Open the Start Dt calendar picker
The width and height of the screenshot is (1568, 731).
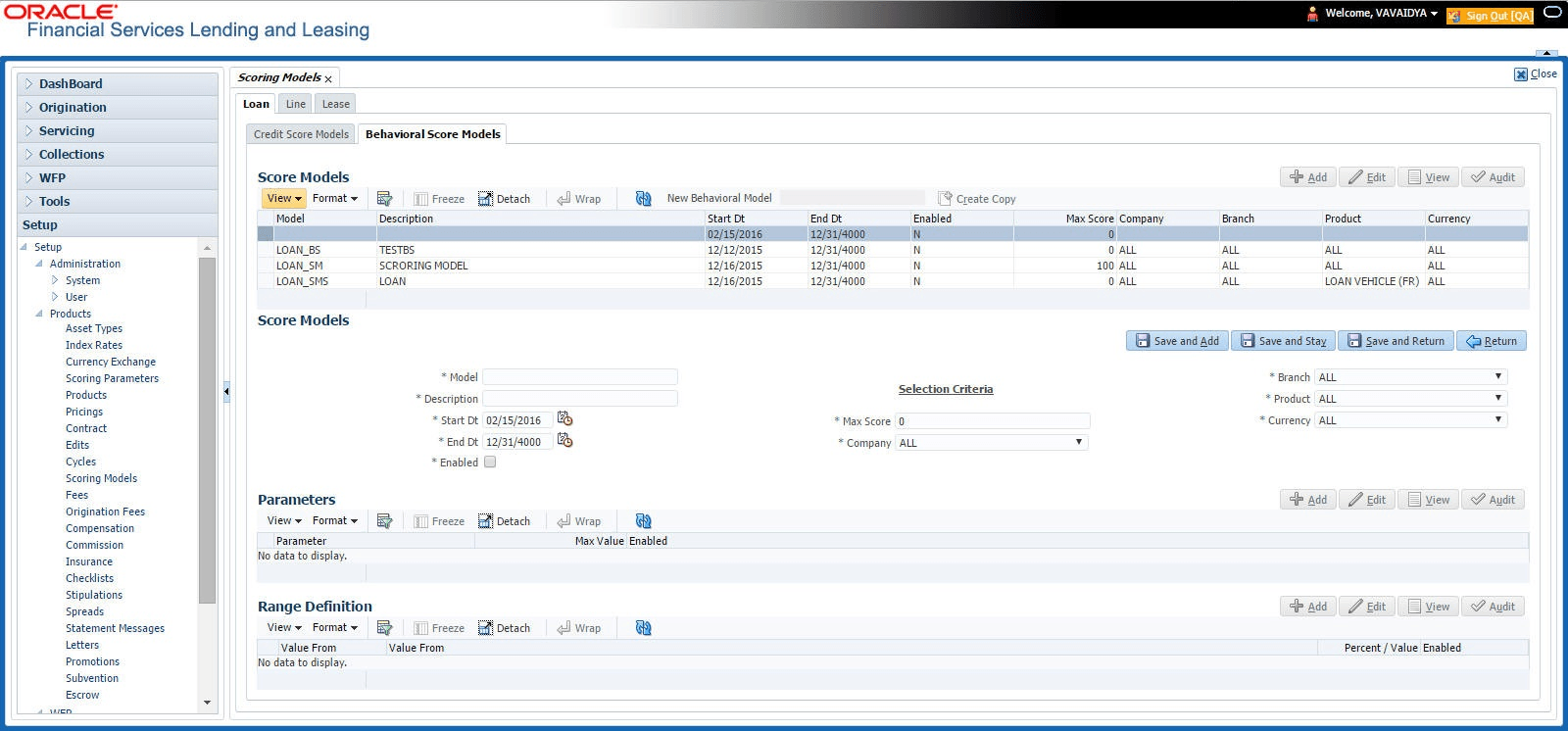(564, 418)
